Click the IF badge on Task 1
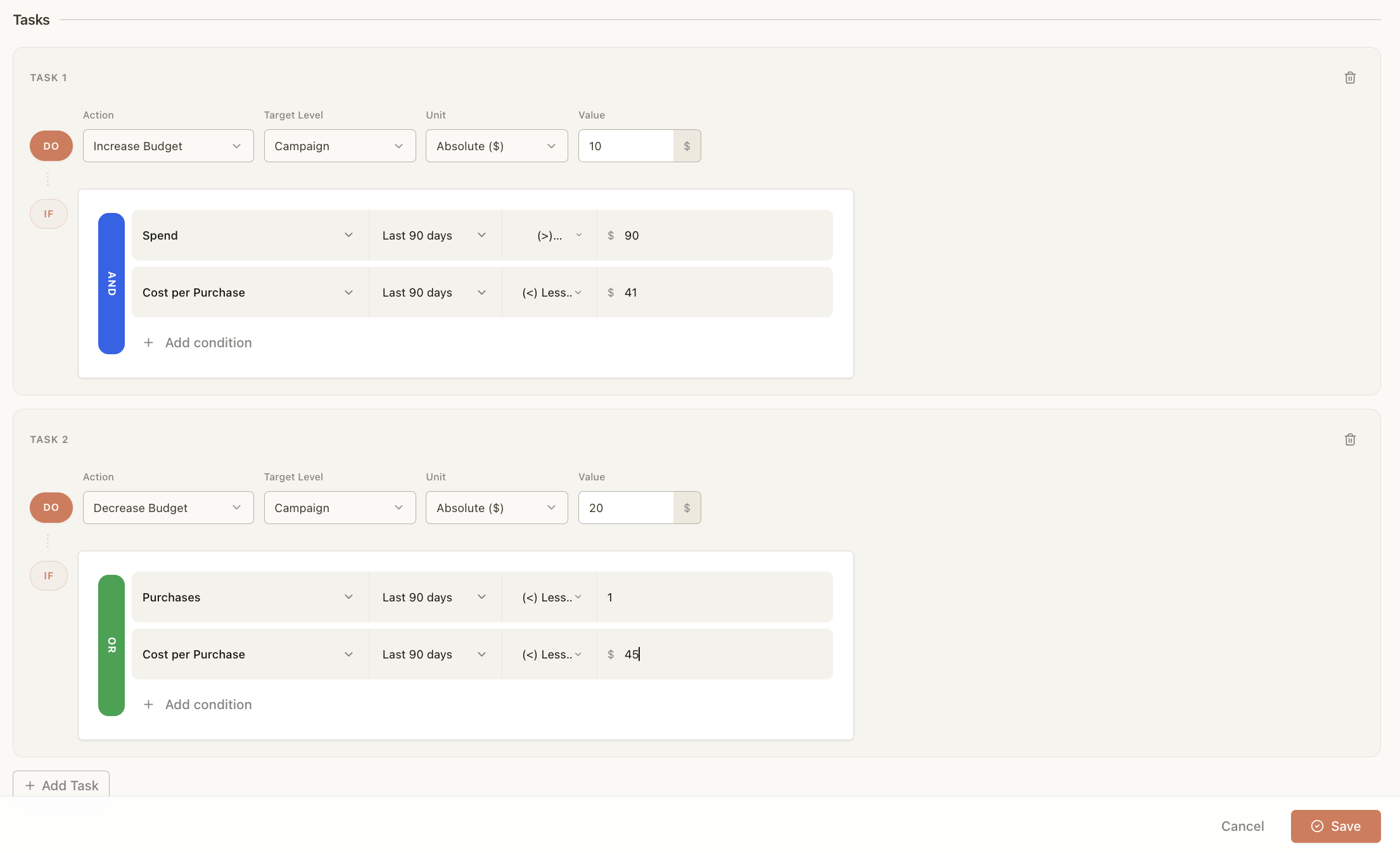This screenshot has width=1400, height=853. tap(49, 214)
